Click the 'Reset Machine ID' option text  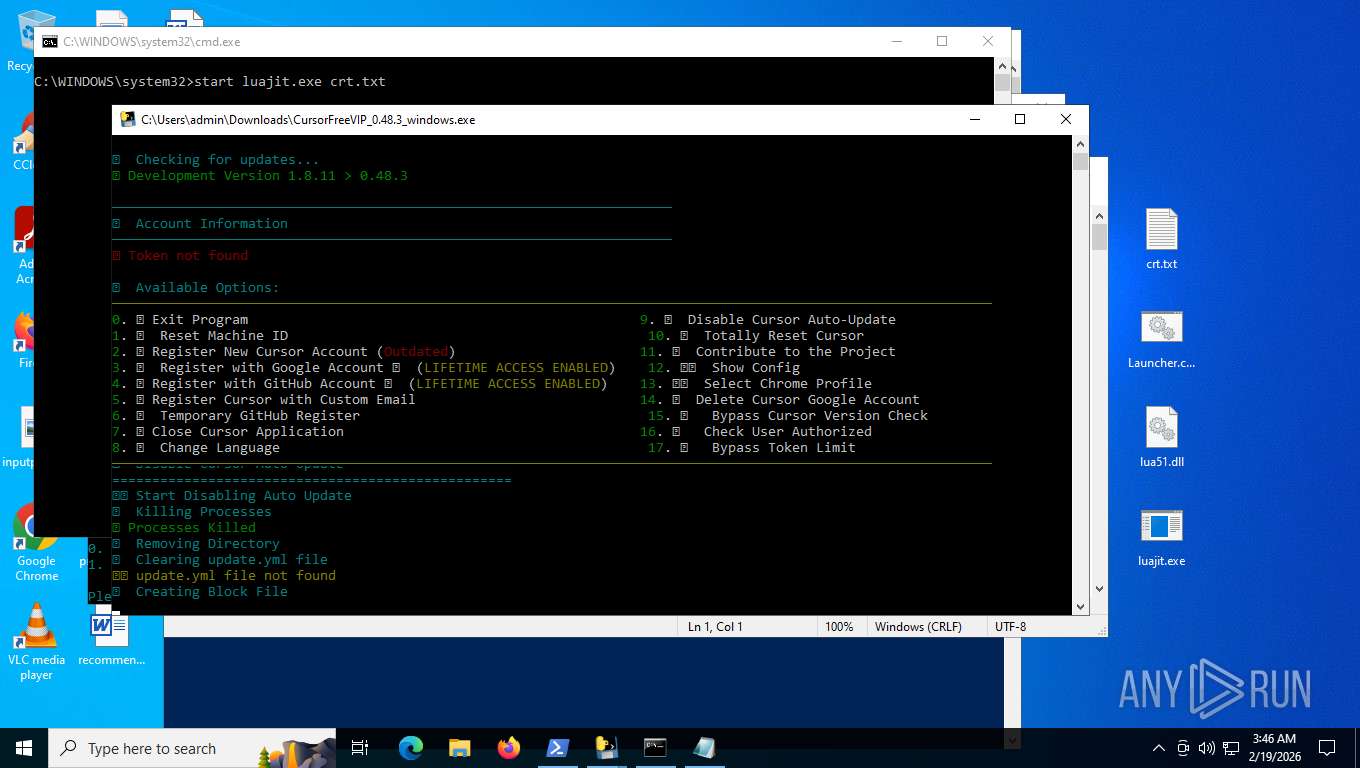click(224, 336)
